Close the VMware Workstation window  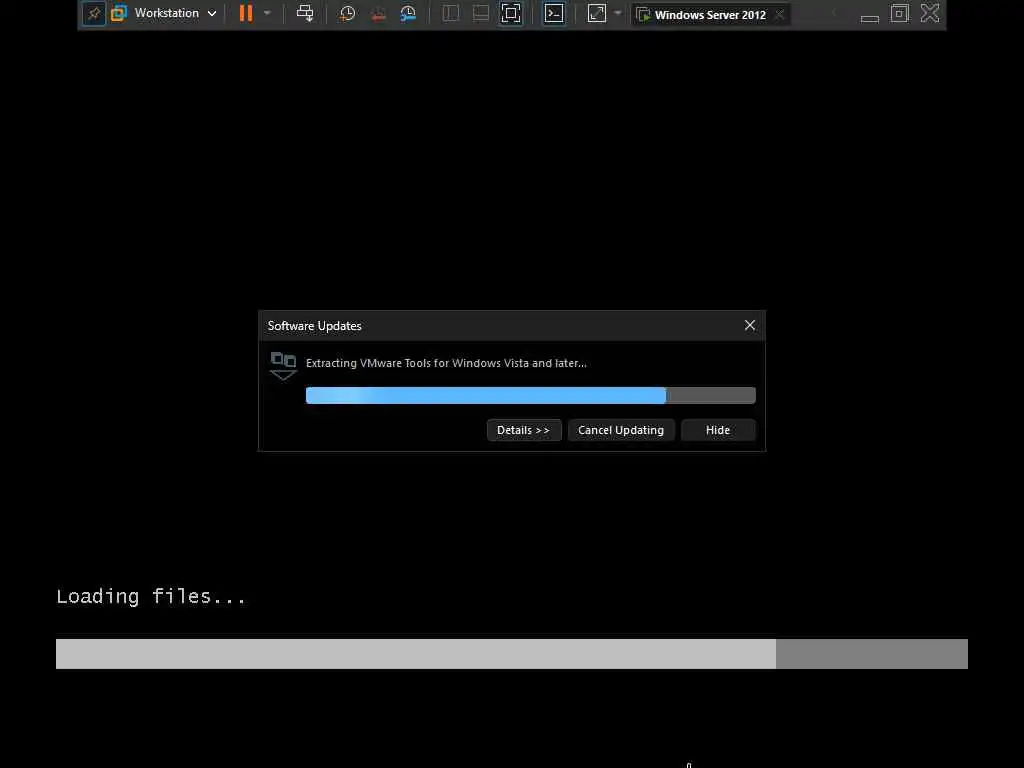(x=930, y=13)
